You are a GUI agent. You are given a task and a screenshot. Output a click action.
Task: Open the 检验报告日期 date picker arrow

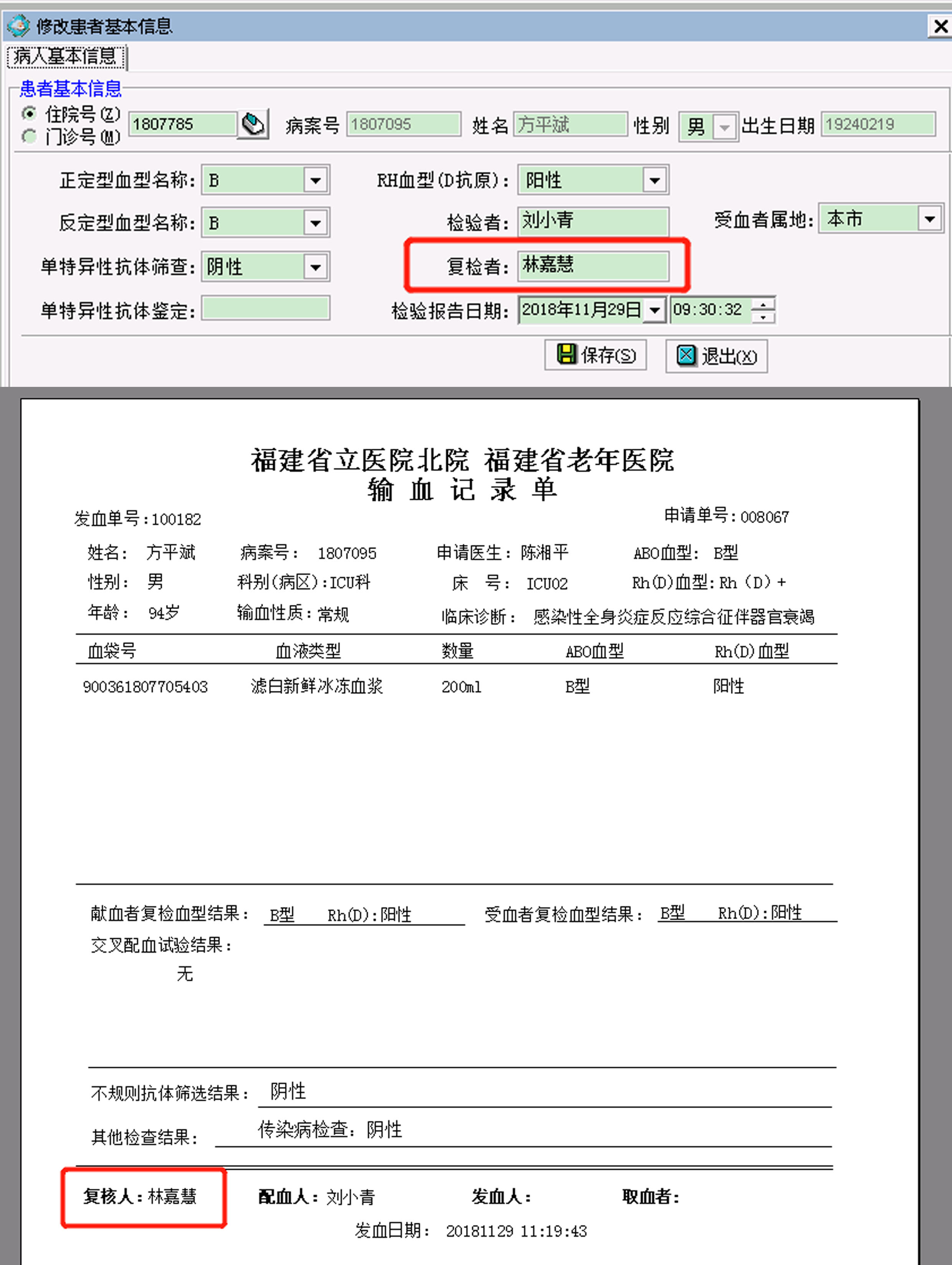point(655,310)
